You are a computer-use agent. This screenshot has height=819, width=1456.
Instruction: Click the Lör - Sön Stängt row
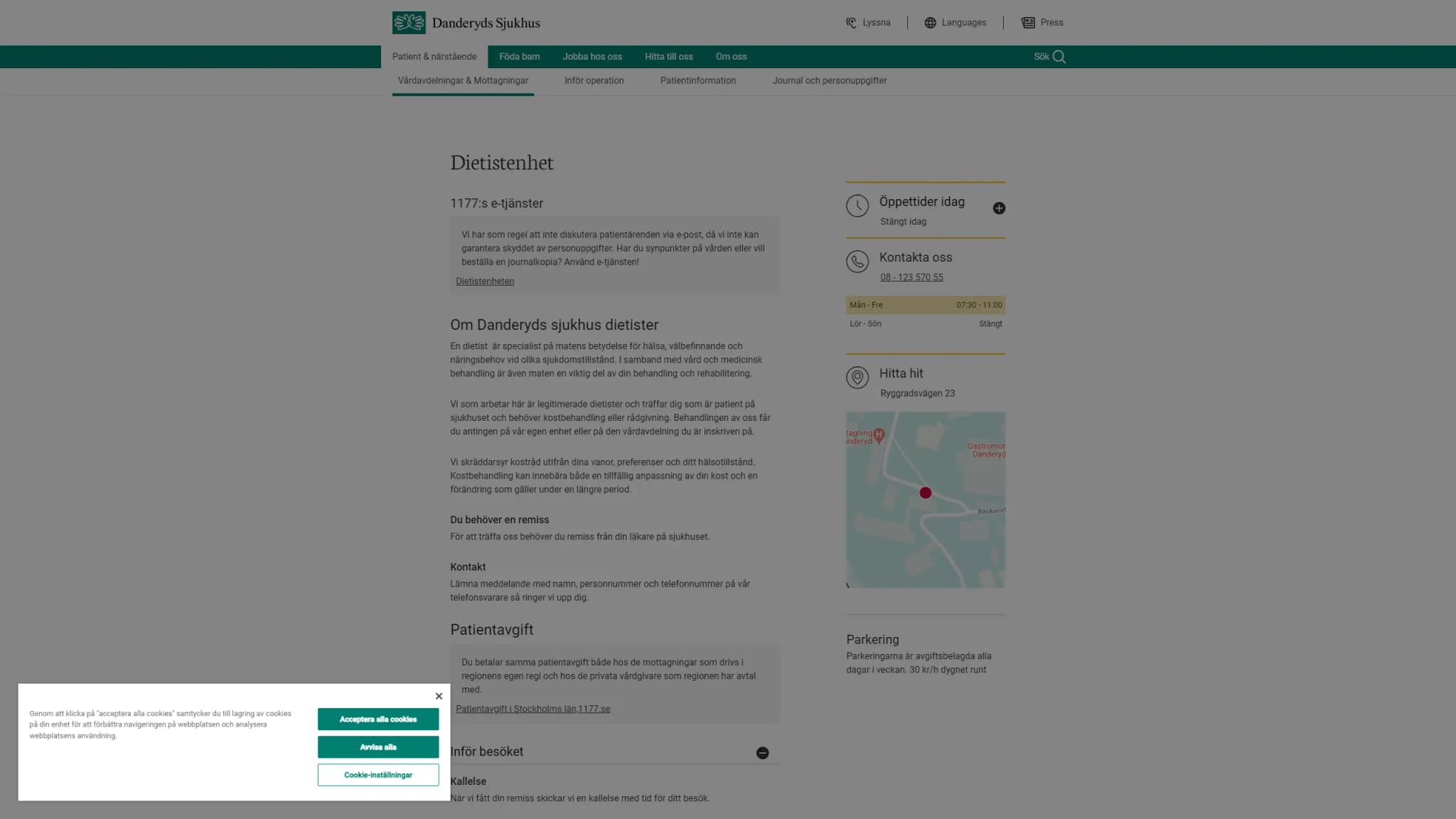pyautogui.click(x=926, y=324)
